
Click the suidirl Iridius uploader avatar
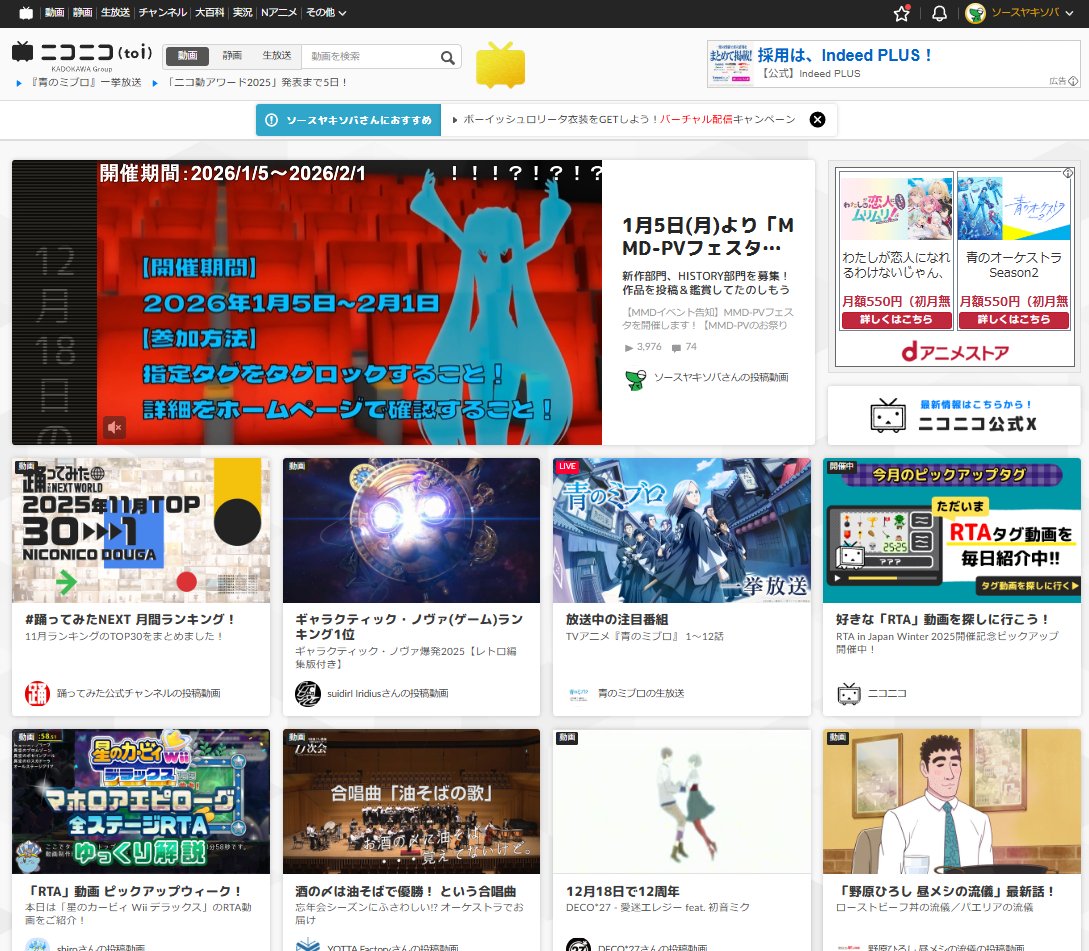pos(308,693)
